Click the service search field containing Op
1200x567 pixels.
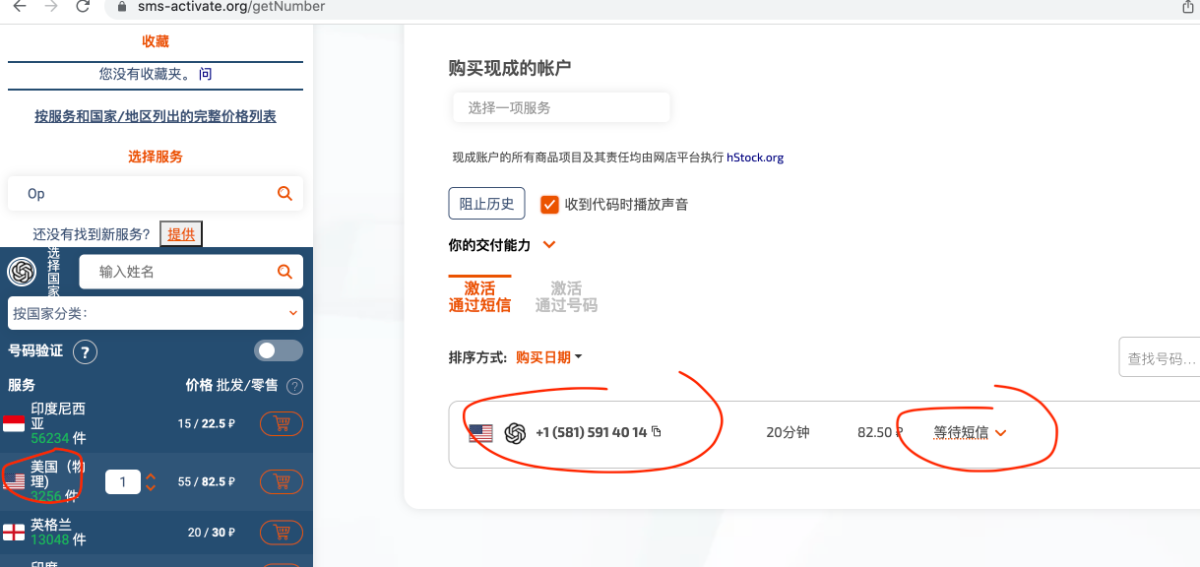(155, 193)
